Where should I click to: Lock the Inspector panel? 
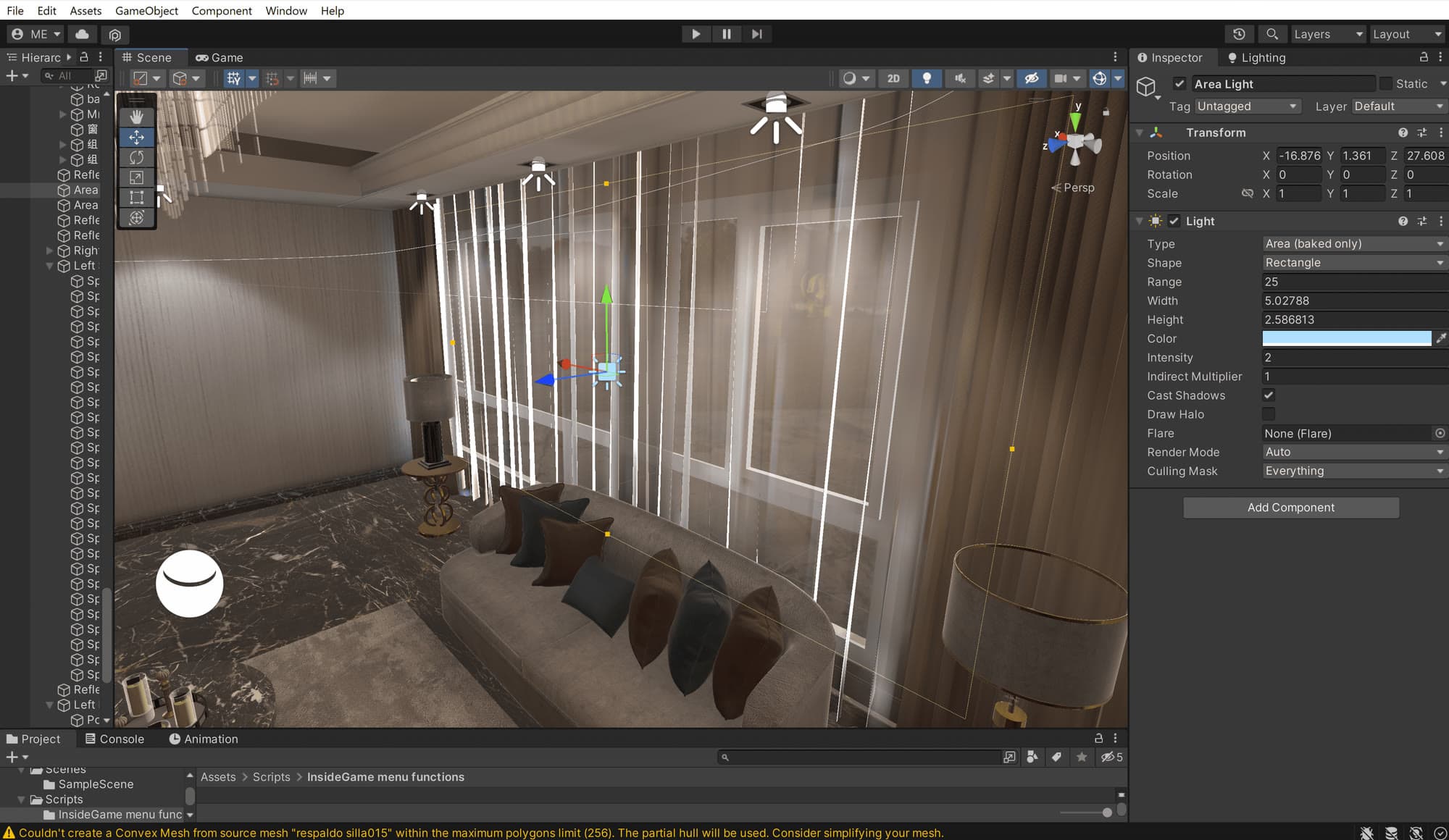click(1423, 57)
